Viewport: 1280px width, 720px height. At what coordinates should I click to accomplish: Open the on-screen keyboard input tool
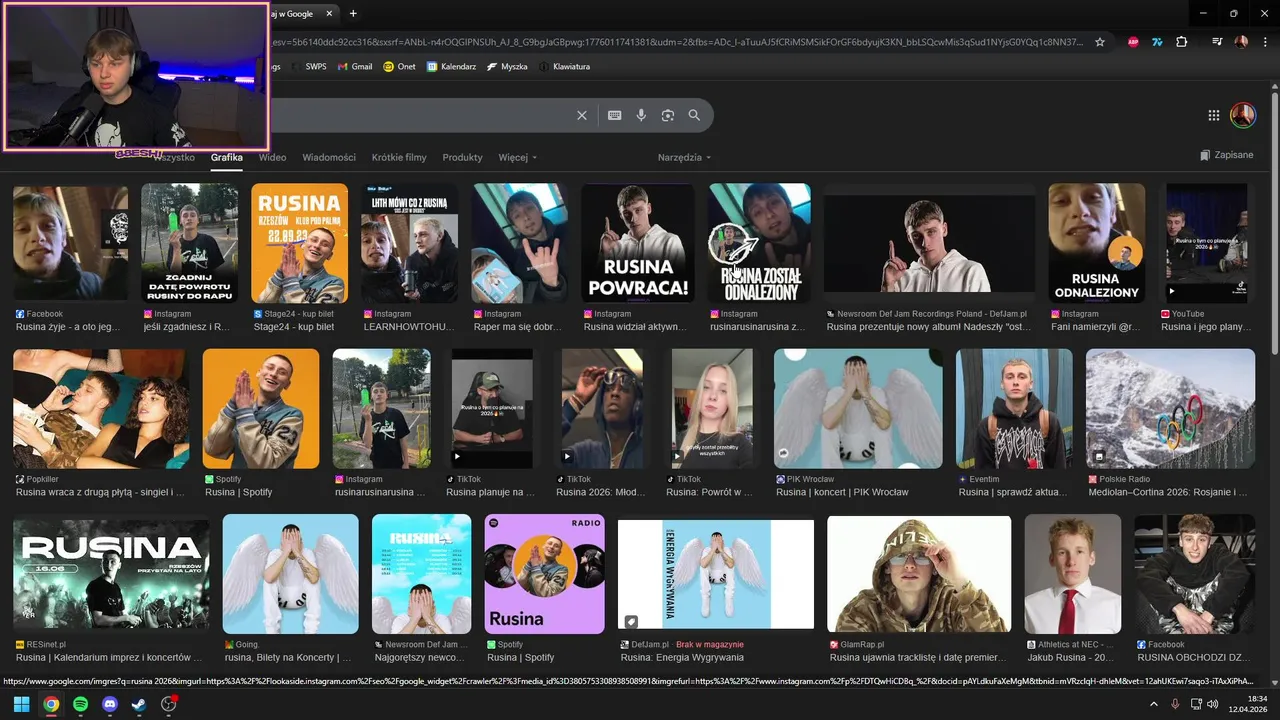615,115
